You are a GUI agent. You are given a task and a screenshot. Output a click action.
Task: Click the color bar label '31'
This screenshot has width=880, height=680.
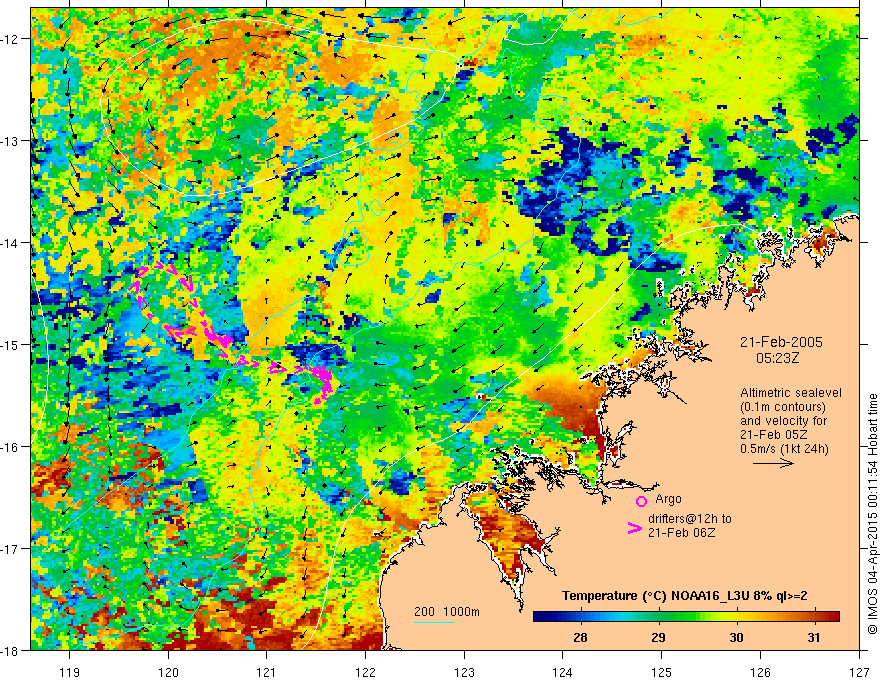click(x=814, y=637)
